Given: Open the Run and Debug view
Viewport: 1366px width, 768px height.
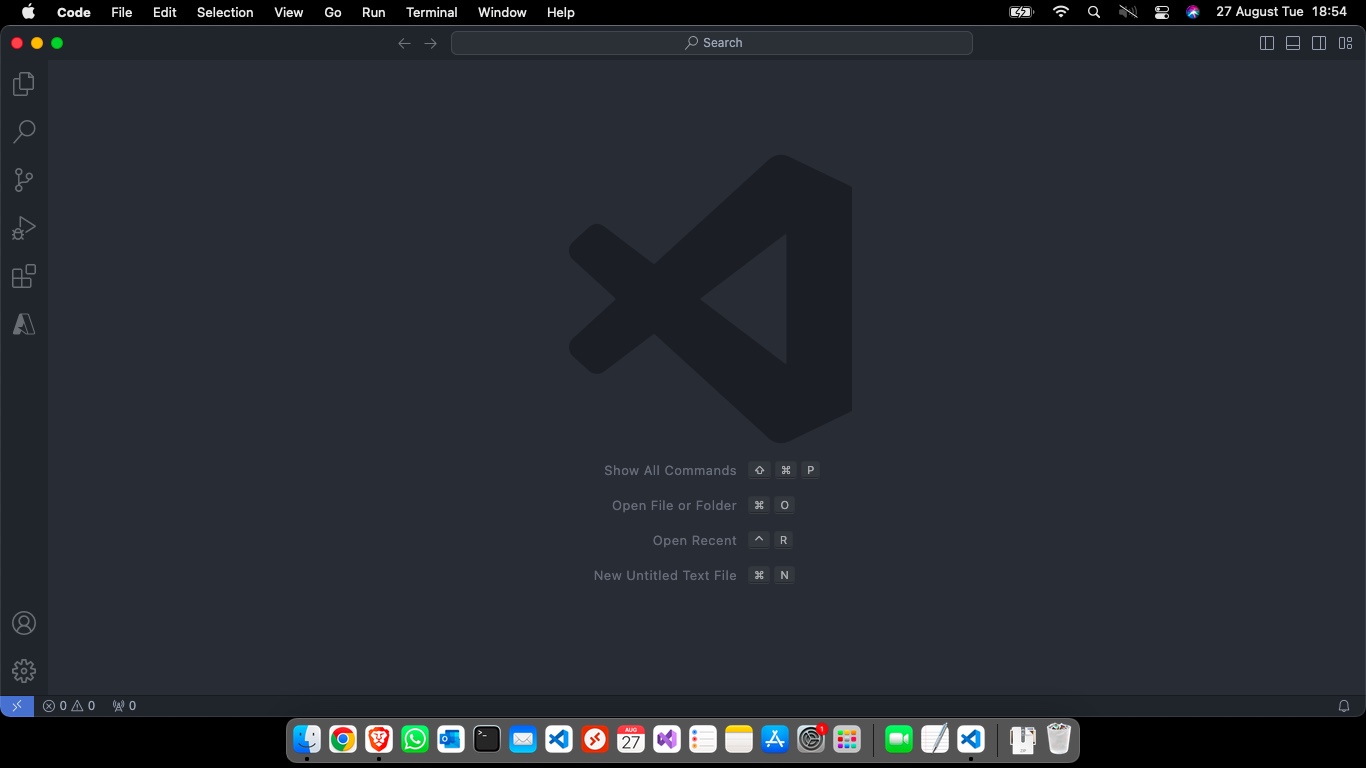Looking at the screenshot, I should [x=24, y=228].
